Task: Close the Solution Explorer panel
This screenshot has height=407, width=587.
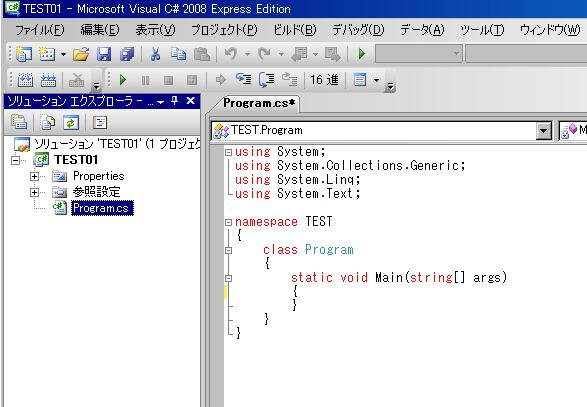Action: point(191,101)
